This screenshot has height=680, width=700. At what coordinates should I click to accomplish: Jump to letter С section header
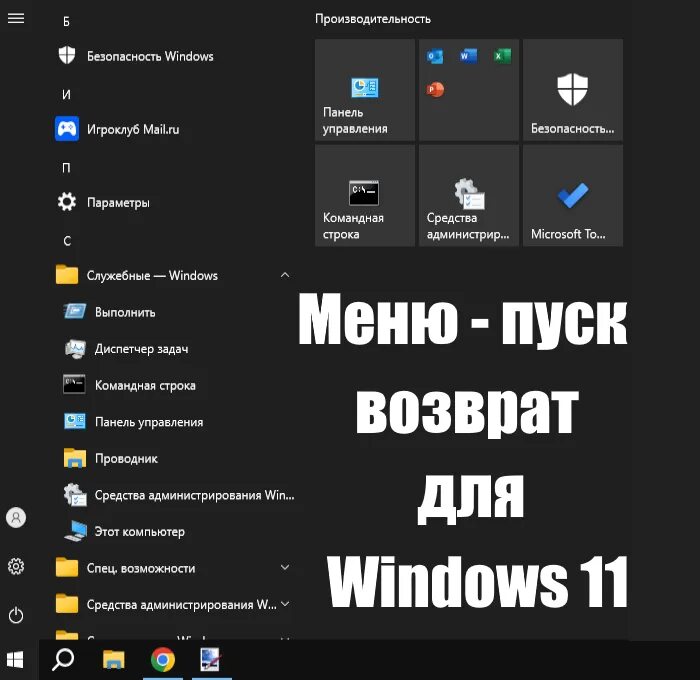pos(67,241)
